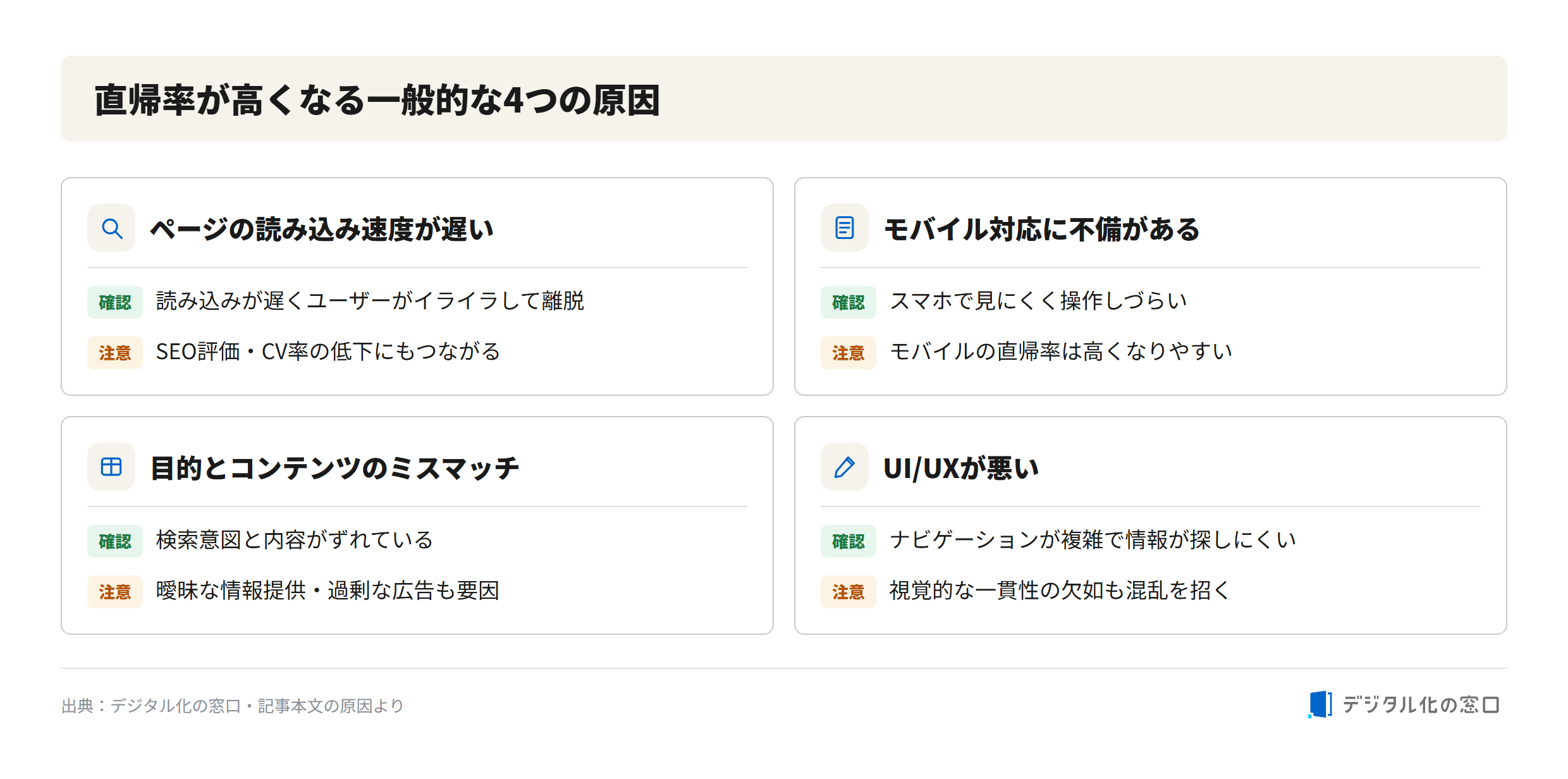
Task: Select the heading ページの読み込み速度が遅い
Action: (322, 229)
